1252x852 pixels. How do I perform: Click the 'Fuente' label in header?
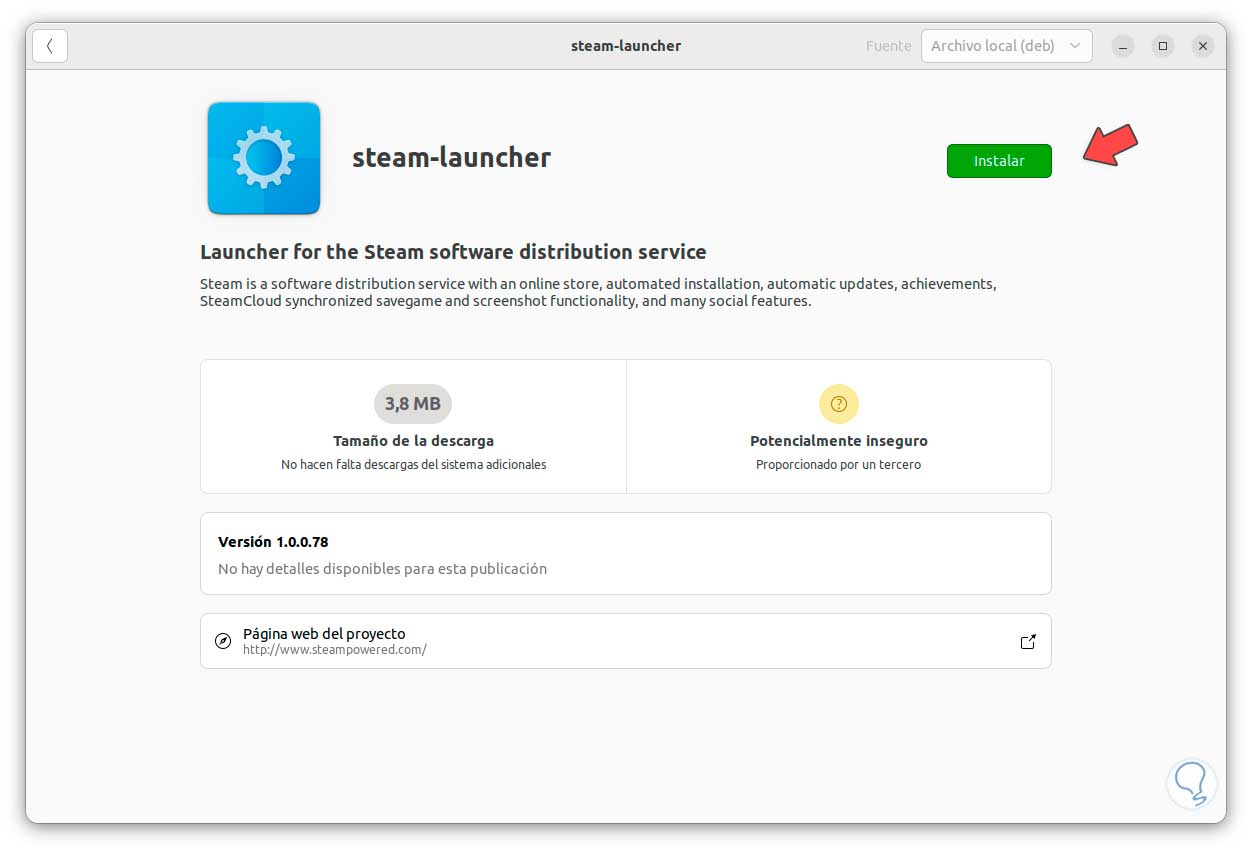889,46
